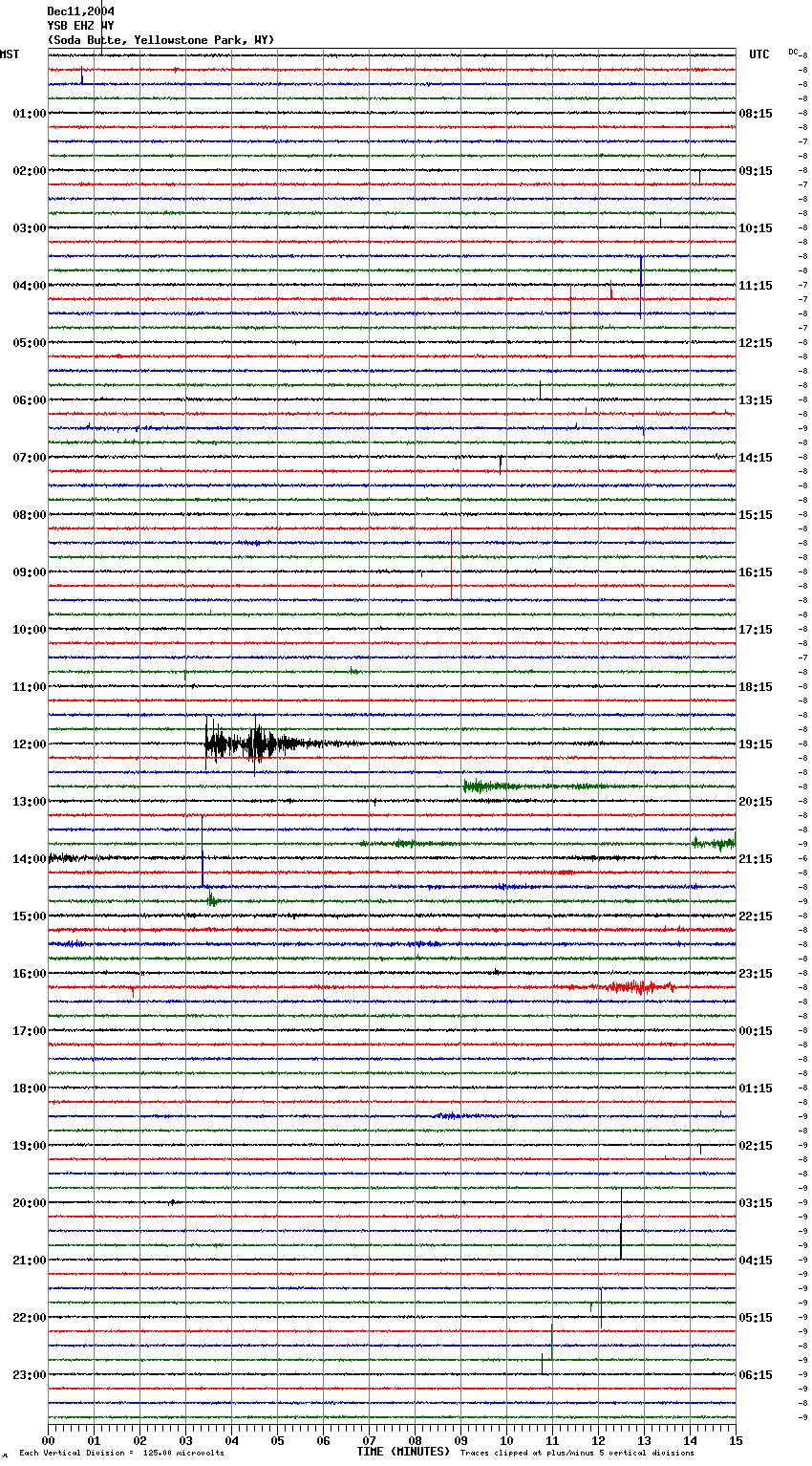
Task: Select the 03:00 MST time label
Action: [30, 228]
